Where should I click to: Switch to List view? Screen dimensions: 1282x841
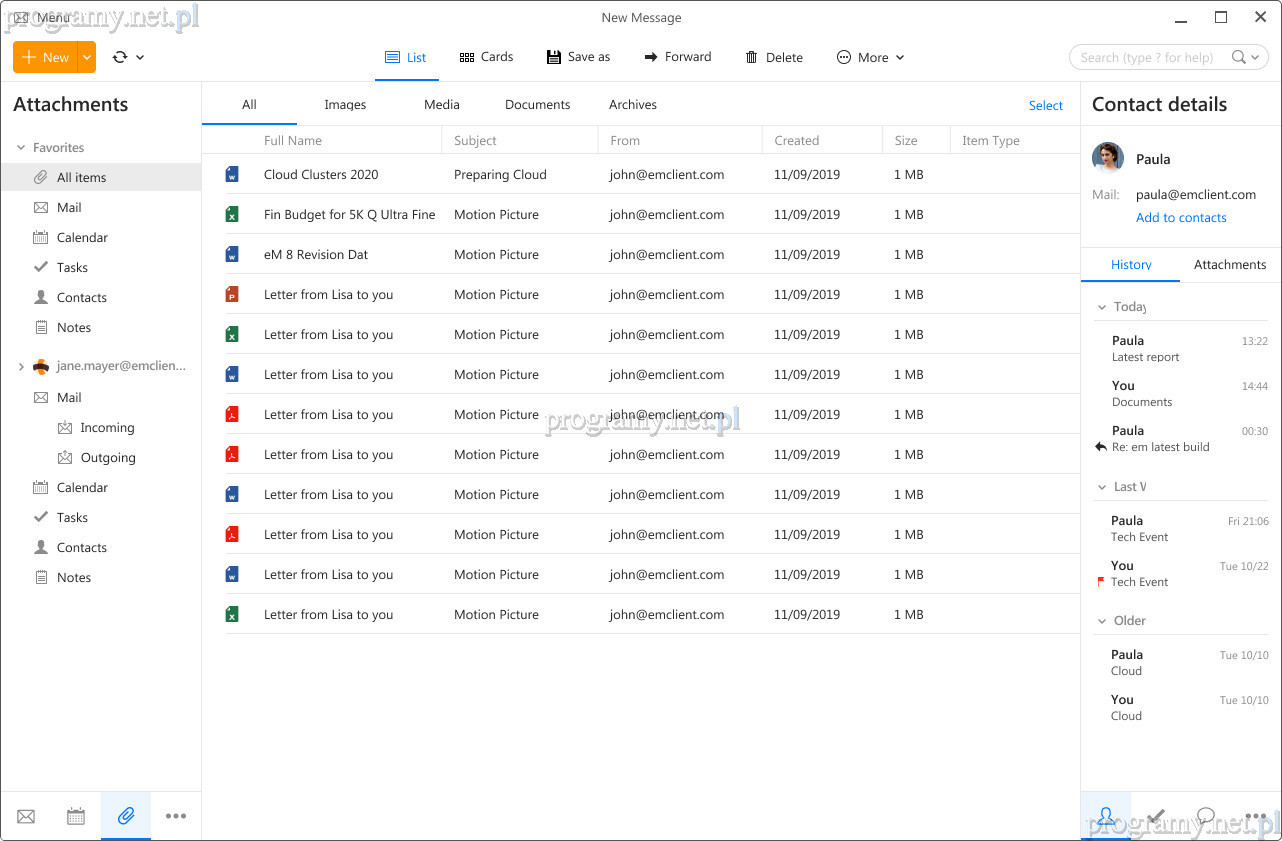pos(406,57)
